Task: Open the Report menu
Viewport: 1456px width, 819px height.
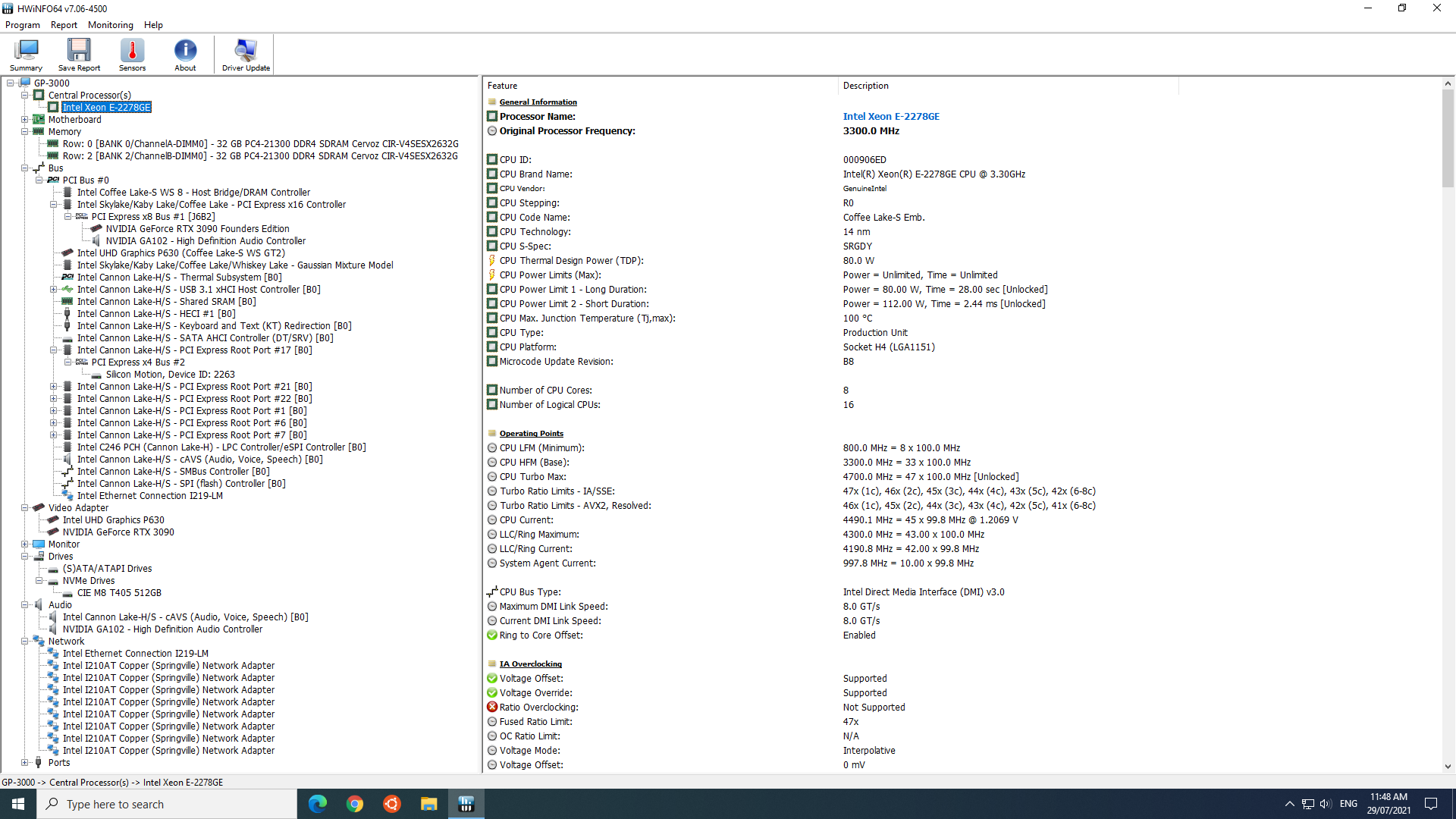Action: [64, 25]
